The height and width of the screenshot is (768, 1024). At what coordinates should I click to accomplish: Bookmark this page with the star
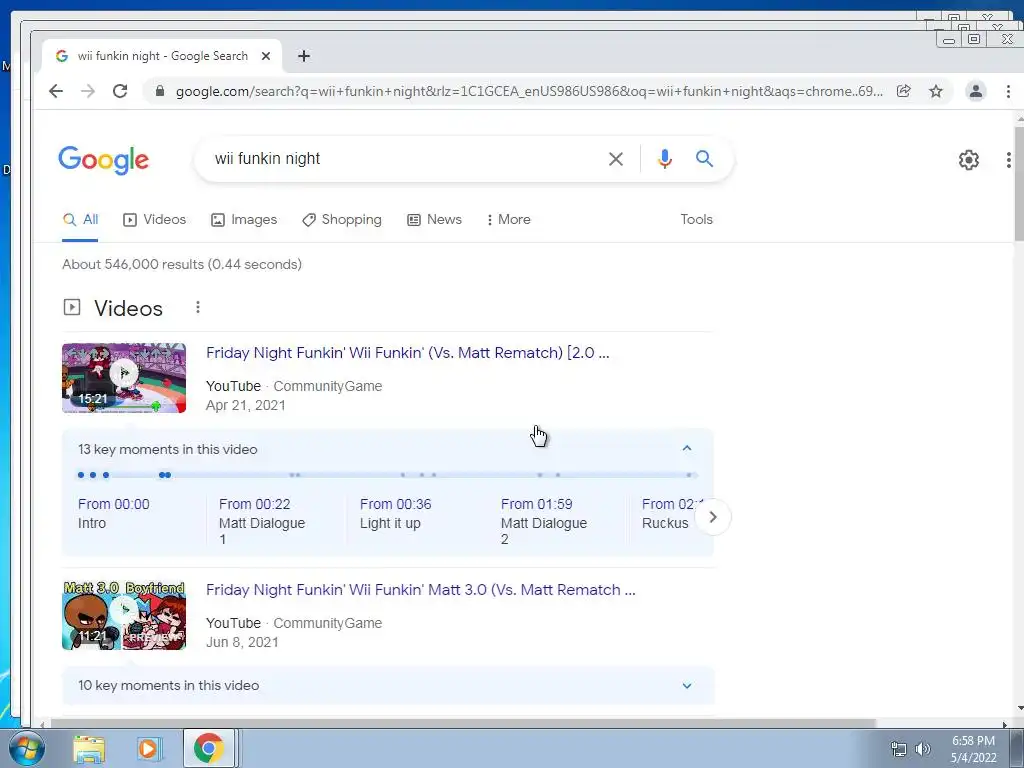click(936, 91)
